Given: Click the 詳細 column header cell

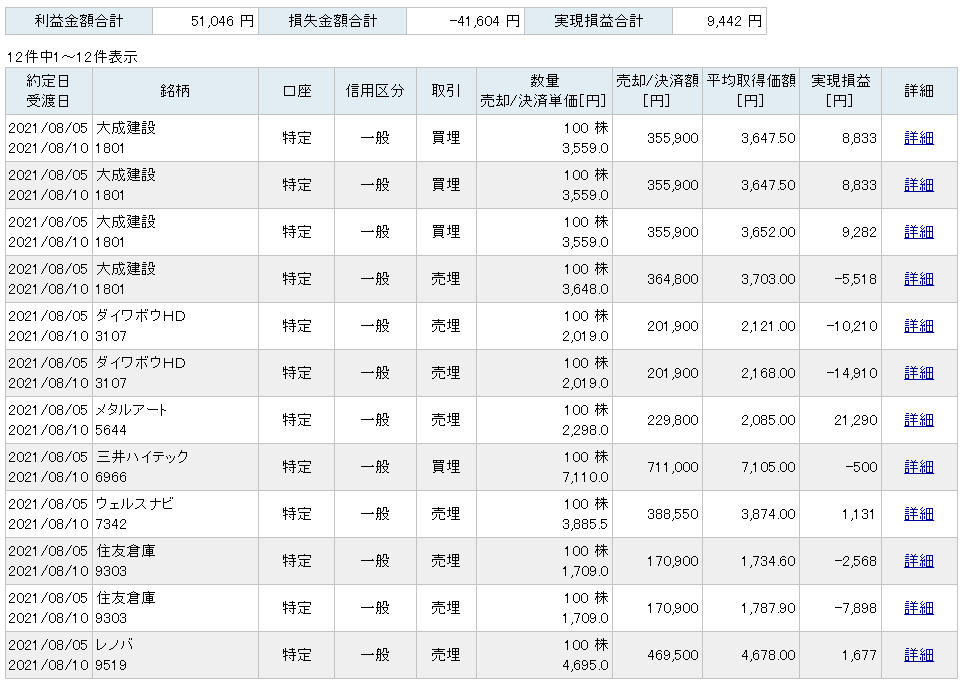Looking at the screenshot, I should pos(919,91).
